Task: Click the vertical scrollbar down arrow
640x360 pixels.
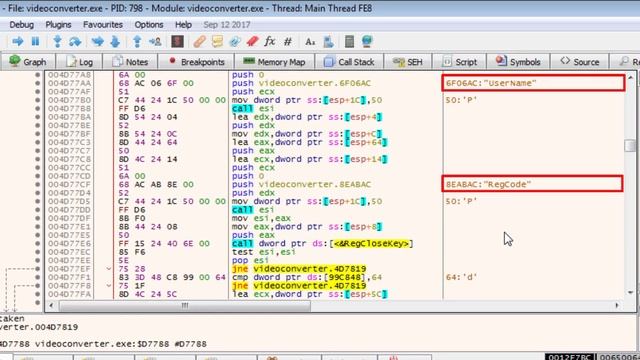Action: (x=630, y=293)
